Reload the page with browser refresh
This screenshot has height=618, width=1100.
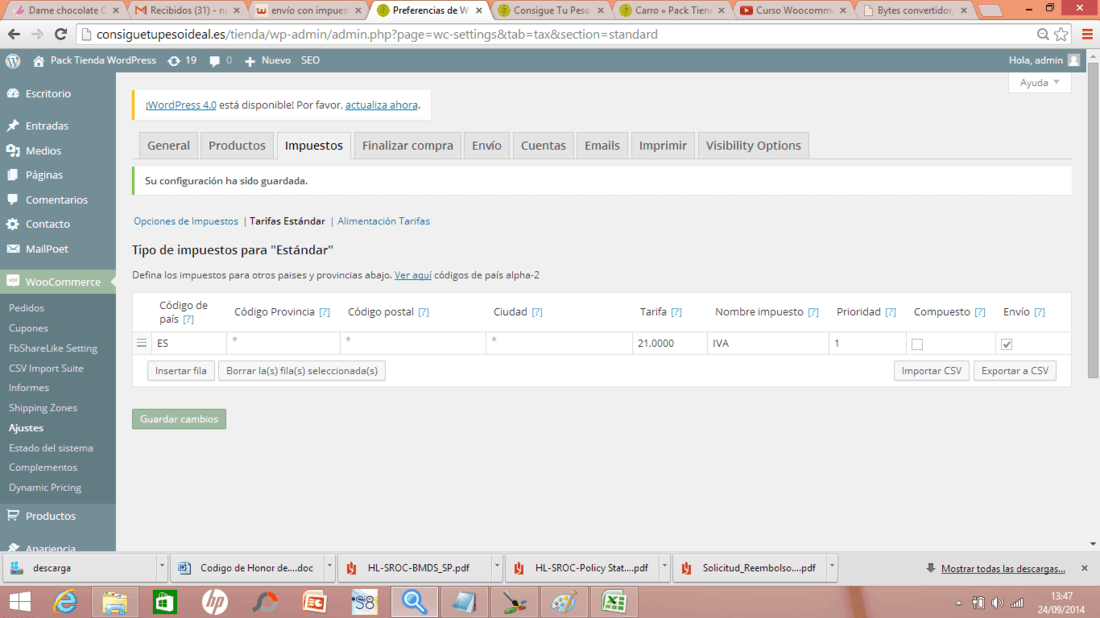point(60,34)
